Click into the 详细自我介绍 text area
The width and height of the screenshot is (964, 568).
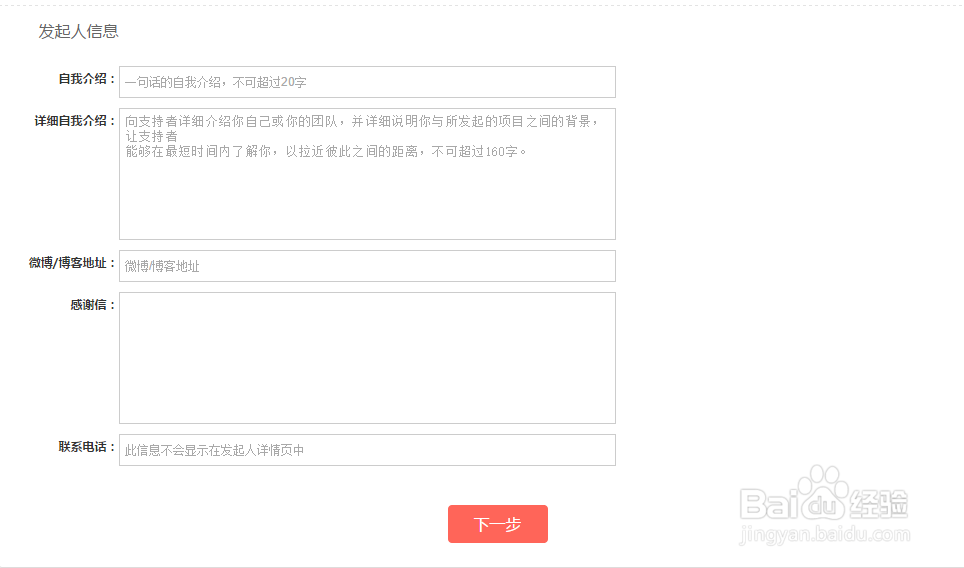[367, 174]
